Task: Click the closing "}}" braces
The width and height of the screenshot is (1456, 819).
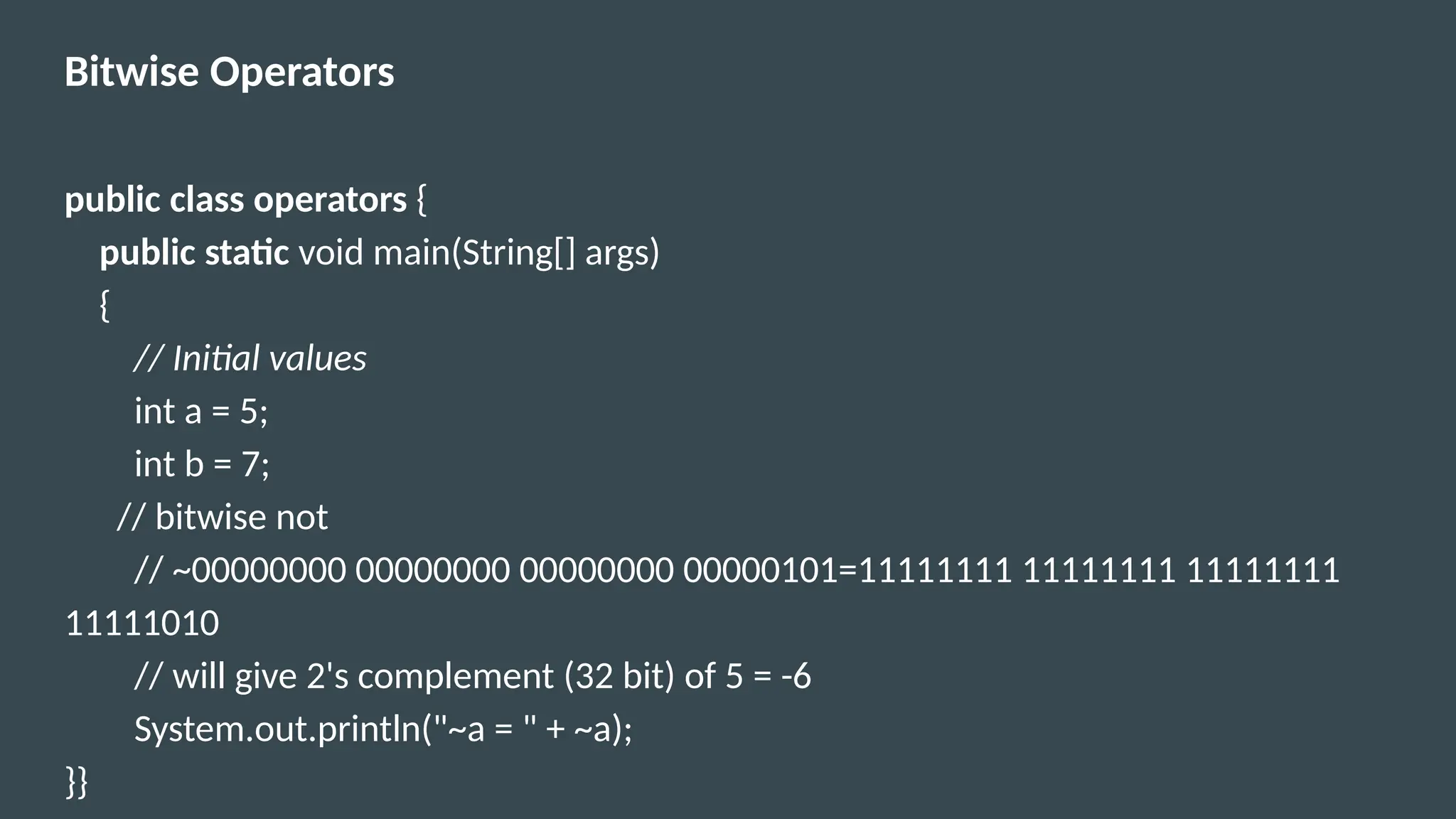Action: 77,781
